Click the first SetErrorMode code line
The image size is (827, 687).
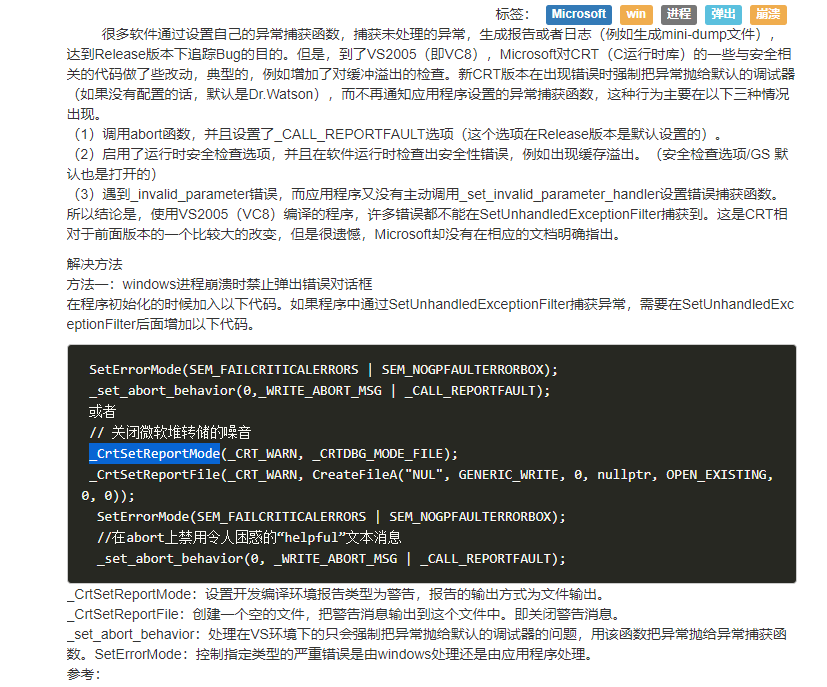(323, 370)
